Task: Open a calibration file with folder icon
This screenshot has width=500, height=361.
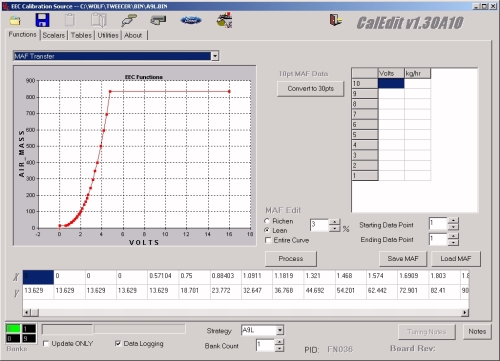Action: click(x=15, y=21)
